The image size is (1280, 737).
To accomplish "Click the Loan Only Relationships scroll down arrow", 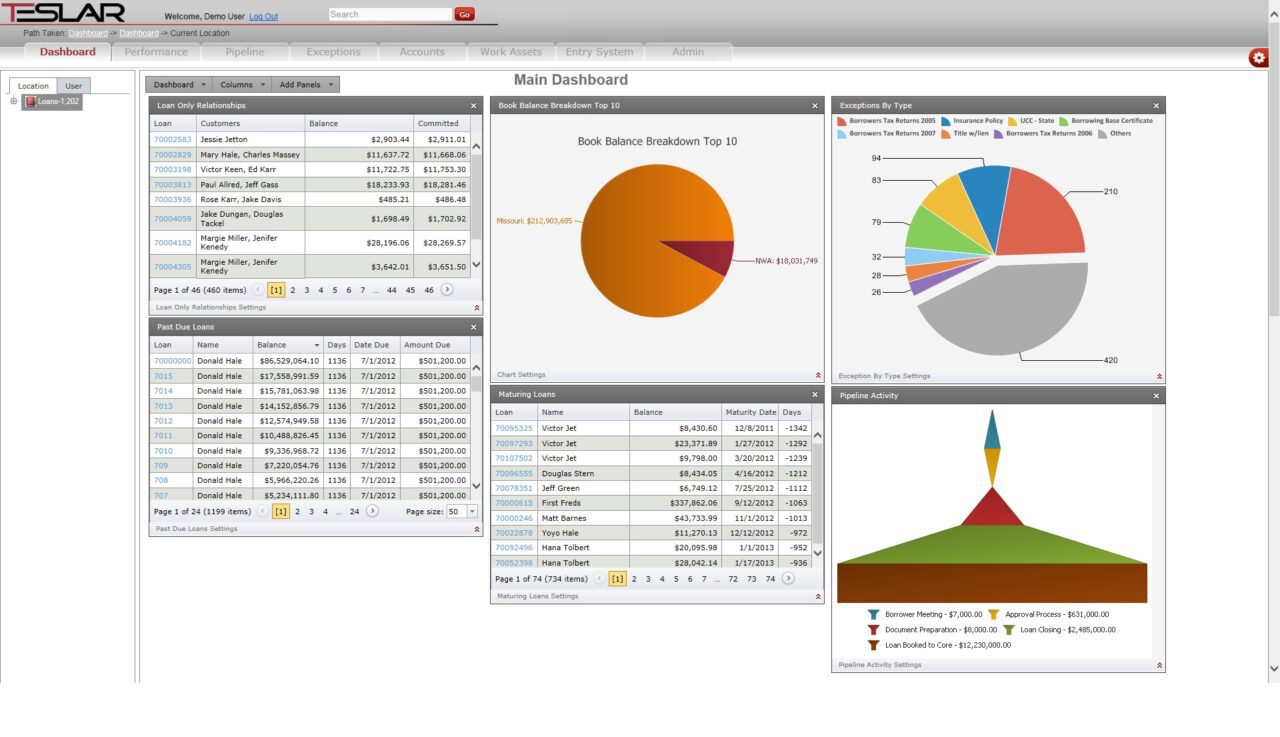I will coord(476,265).
